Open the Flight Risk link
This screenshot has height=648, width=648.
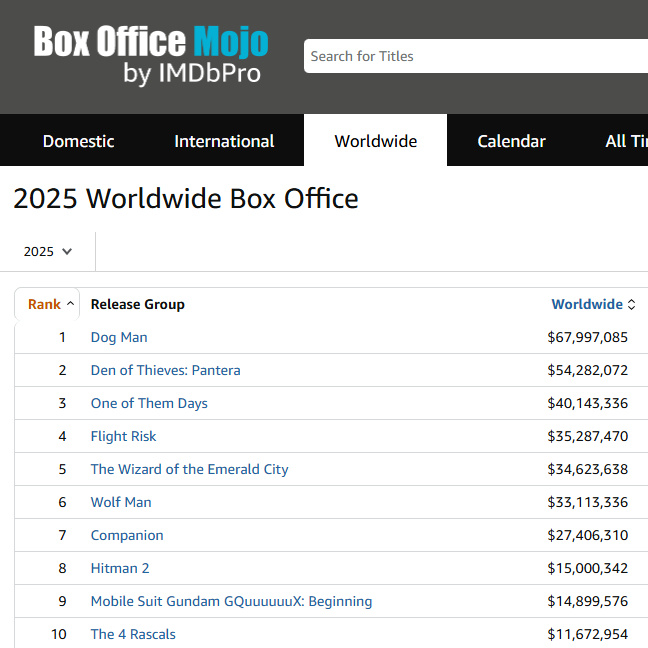click(123, 436)
